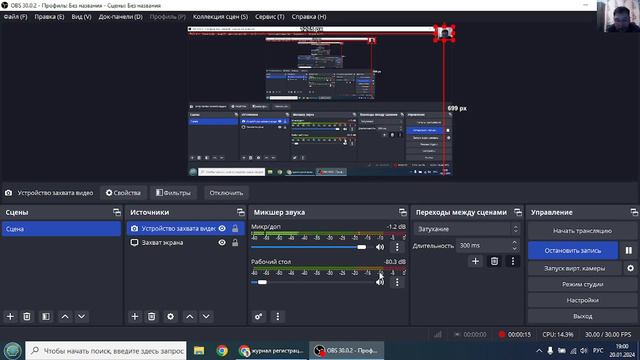This screenshot has height=360, width=640.
Task: Open the Вид menu
Action: [81, 17]
